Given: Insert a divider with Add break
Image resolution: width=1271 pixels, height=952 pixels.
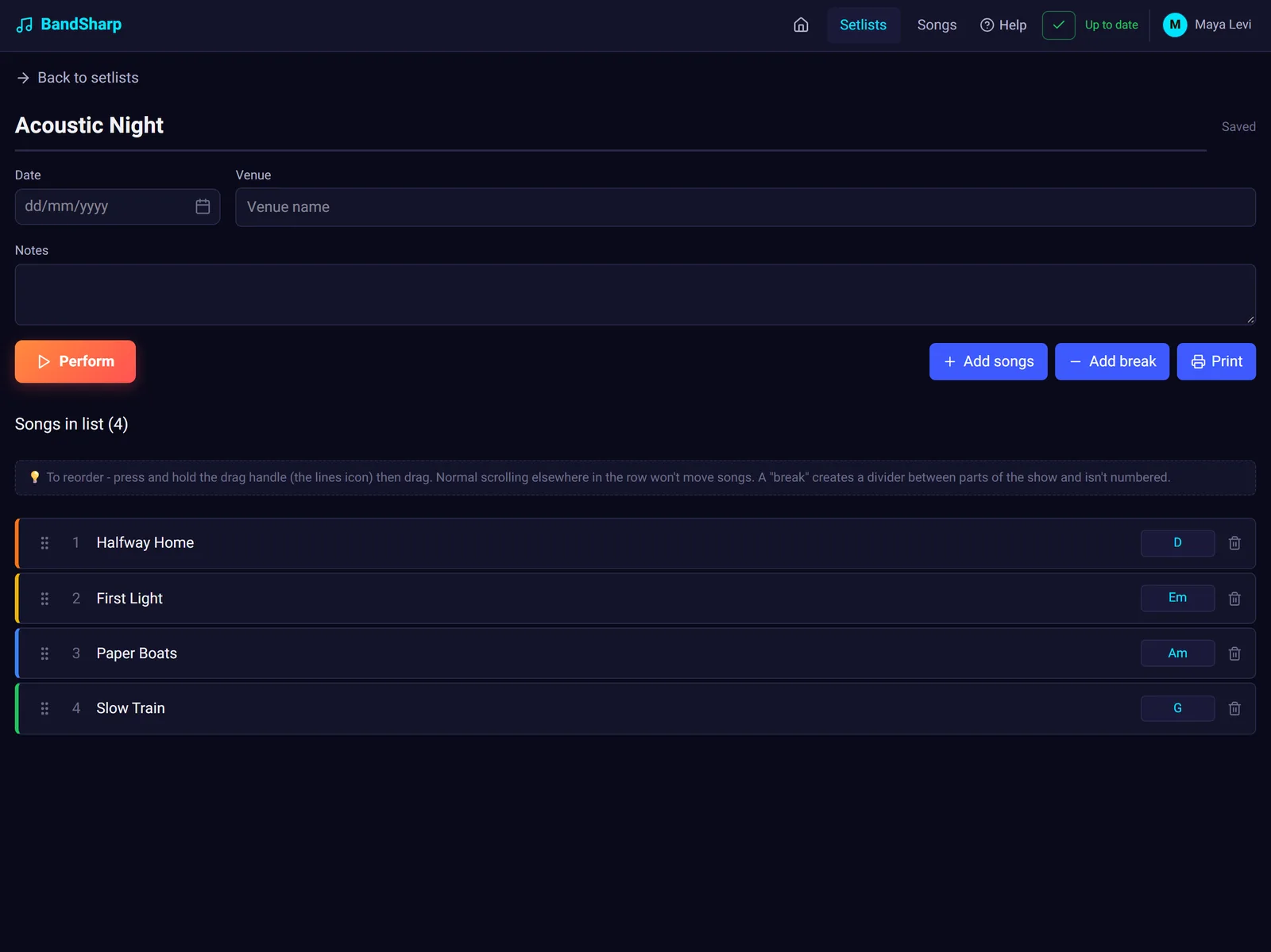Looking at the screenshot, I should point(1112,361).
